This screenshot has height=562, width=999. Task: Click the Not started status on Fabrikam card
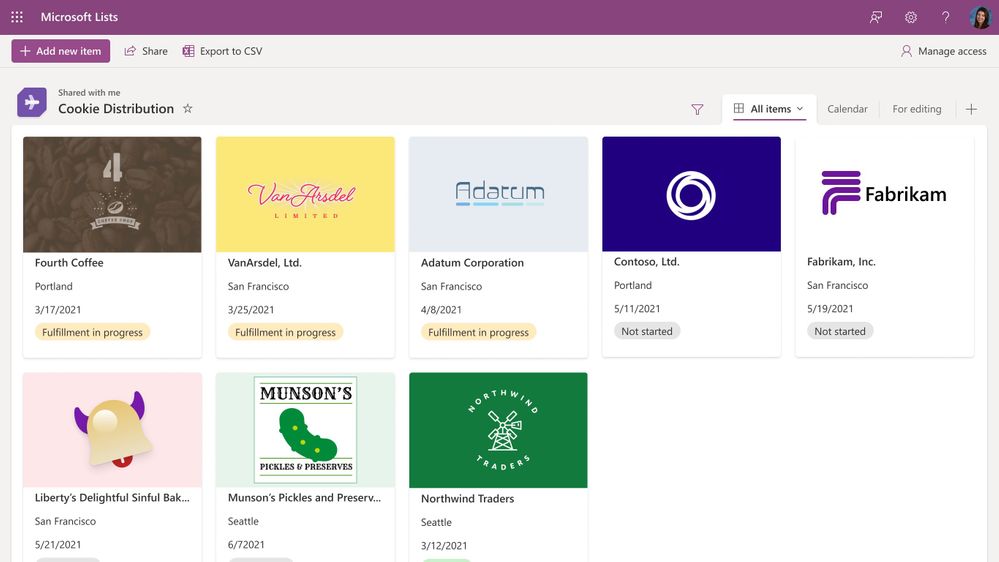[840, 331]
